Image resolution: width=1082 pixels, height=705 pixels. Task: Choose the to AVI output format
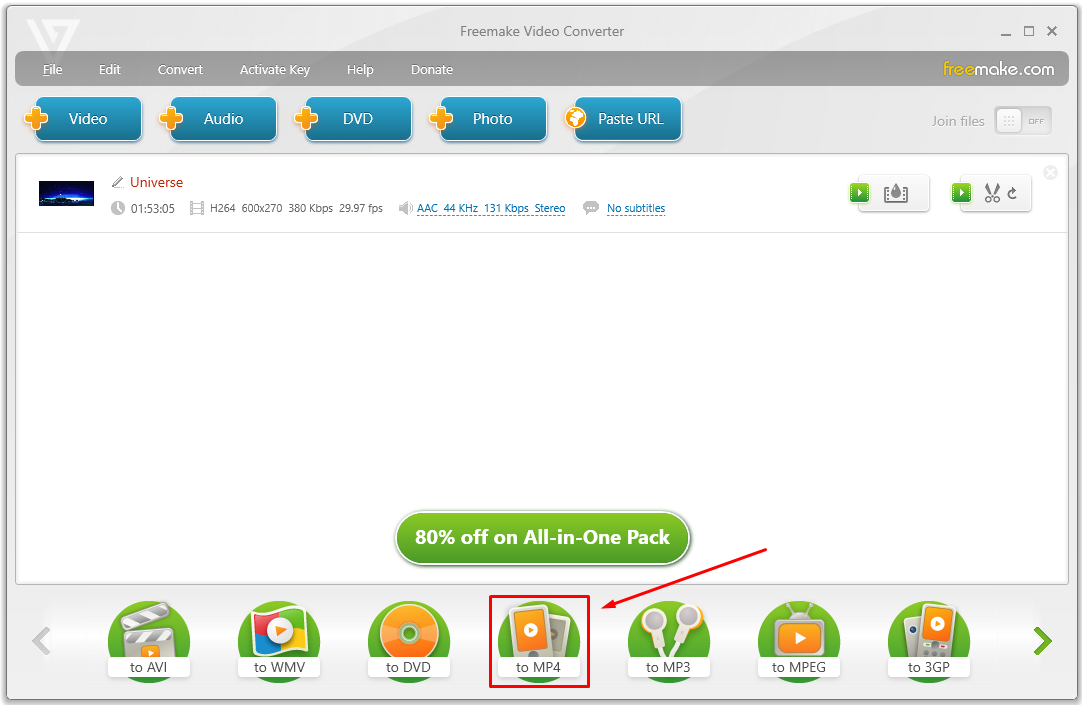(x=148, y=642)
